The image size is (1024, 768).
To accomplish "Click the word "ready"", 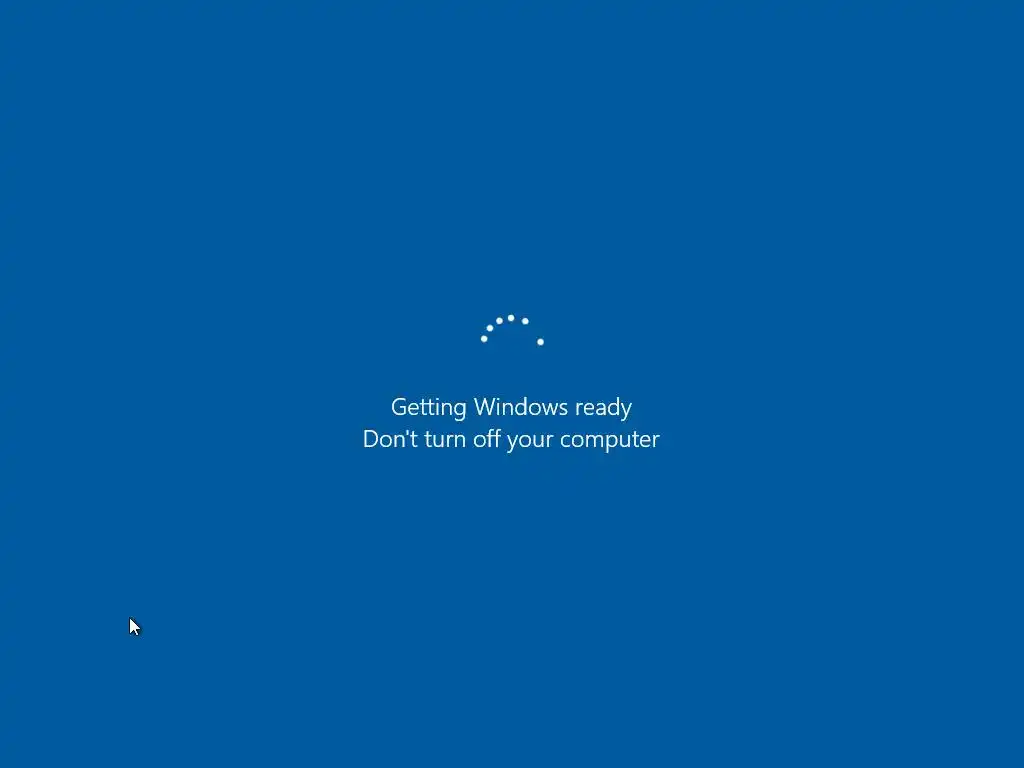I will coord(603,408).
